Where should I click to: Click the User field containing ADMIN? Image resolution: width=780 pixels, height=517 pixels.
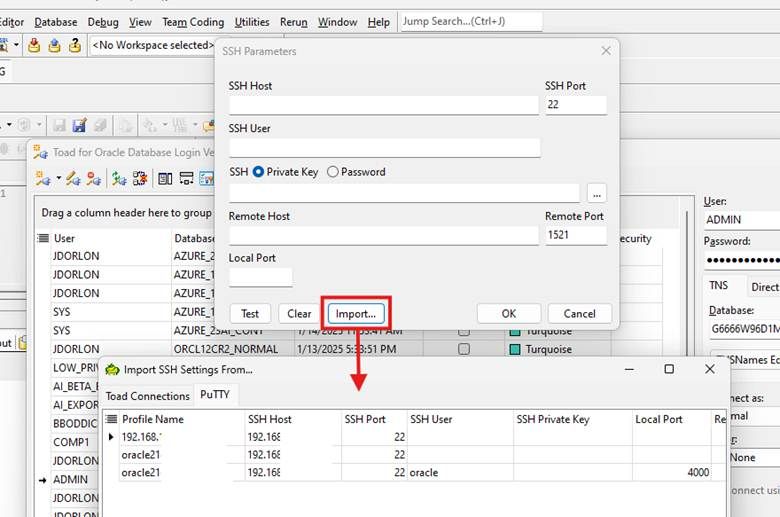(742, 220)
